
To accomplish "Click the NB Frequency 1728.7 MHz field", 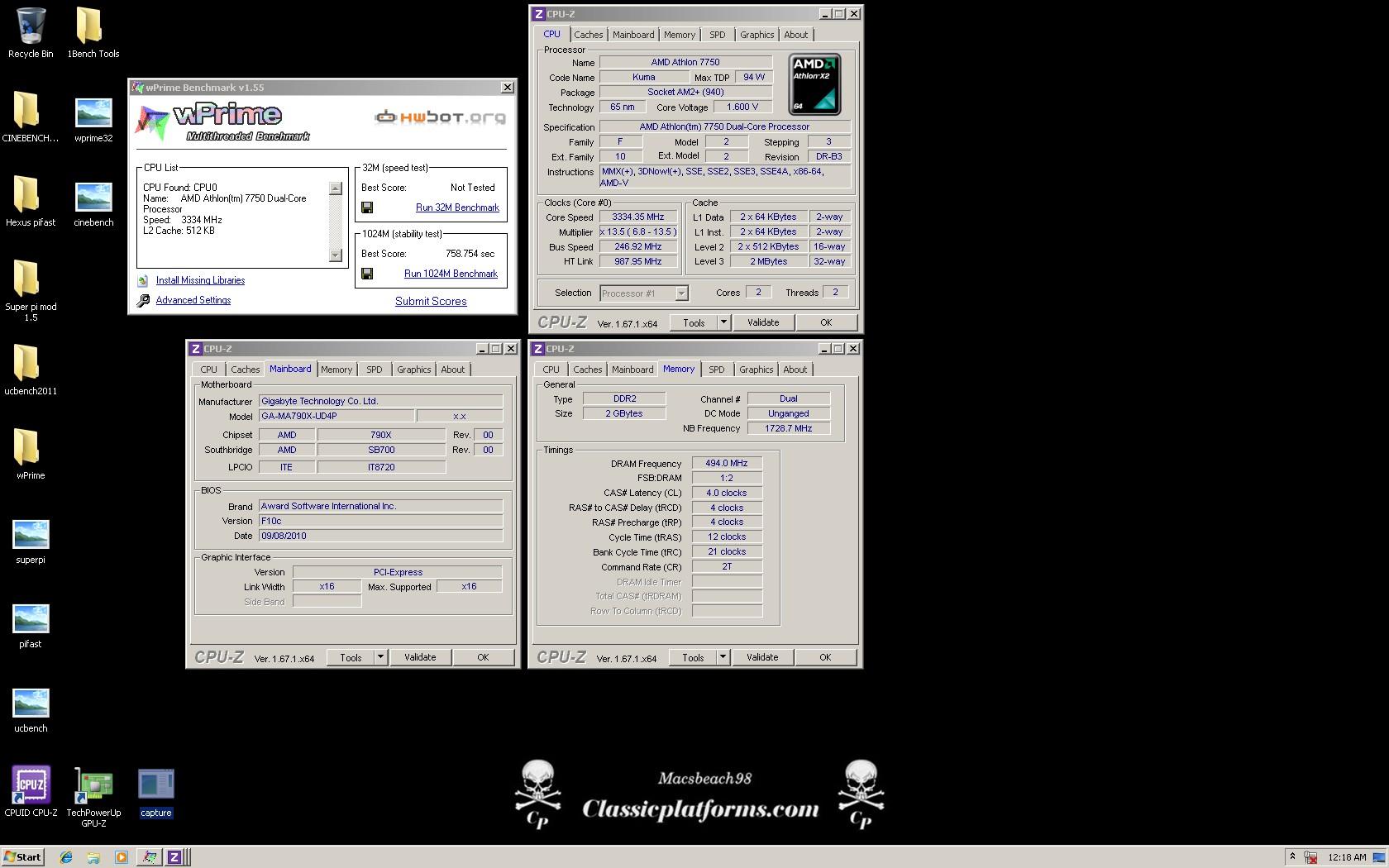I will pos(789,428).
